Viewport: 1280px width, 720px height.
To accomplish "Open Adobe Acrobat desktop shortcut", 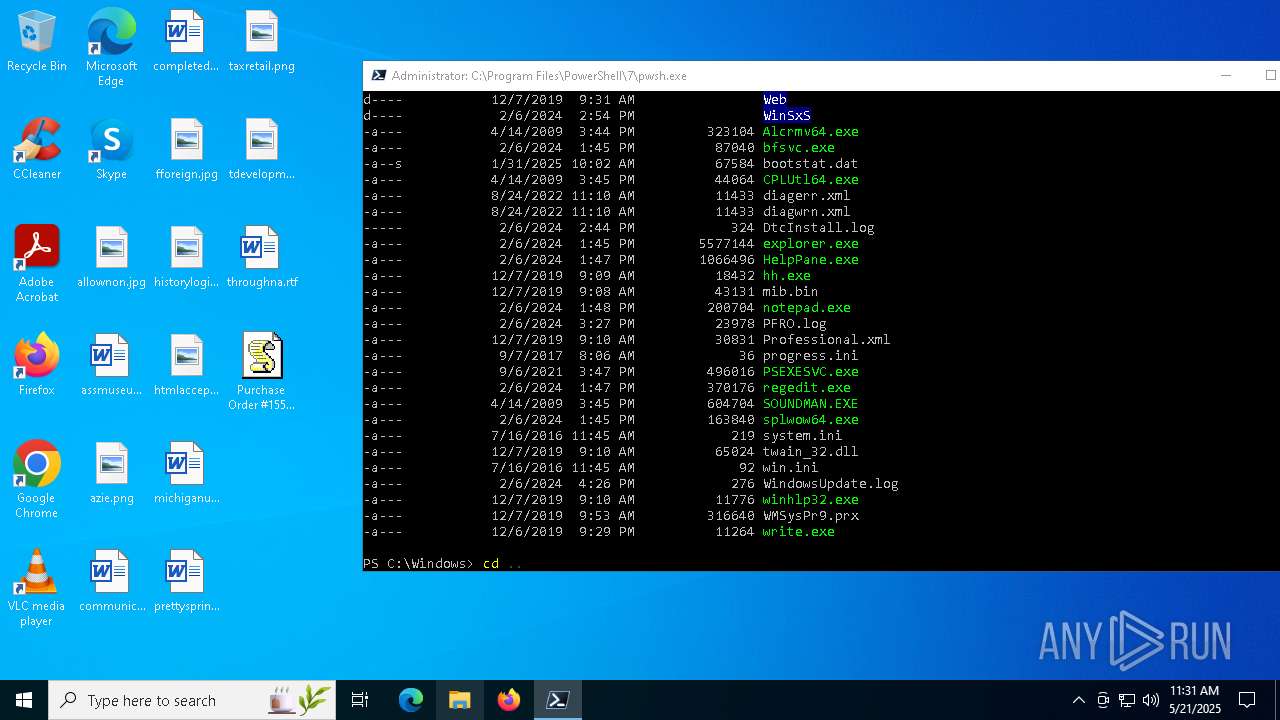I will click(x=37, y=264).
